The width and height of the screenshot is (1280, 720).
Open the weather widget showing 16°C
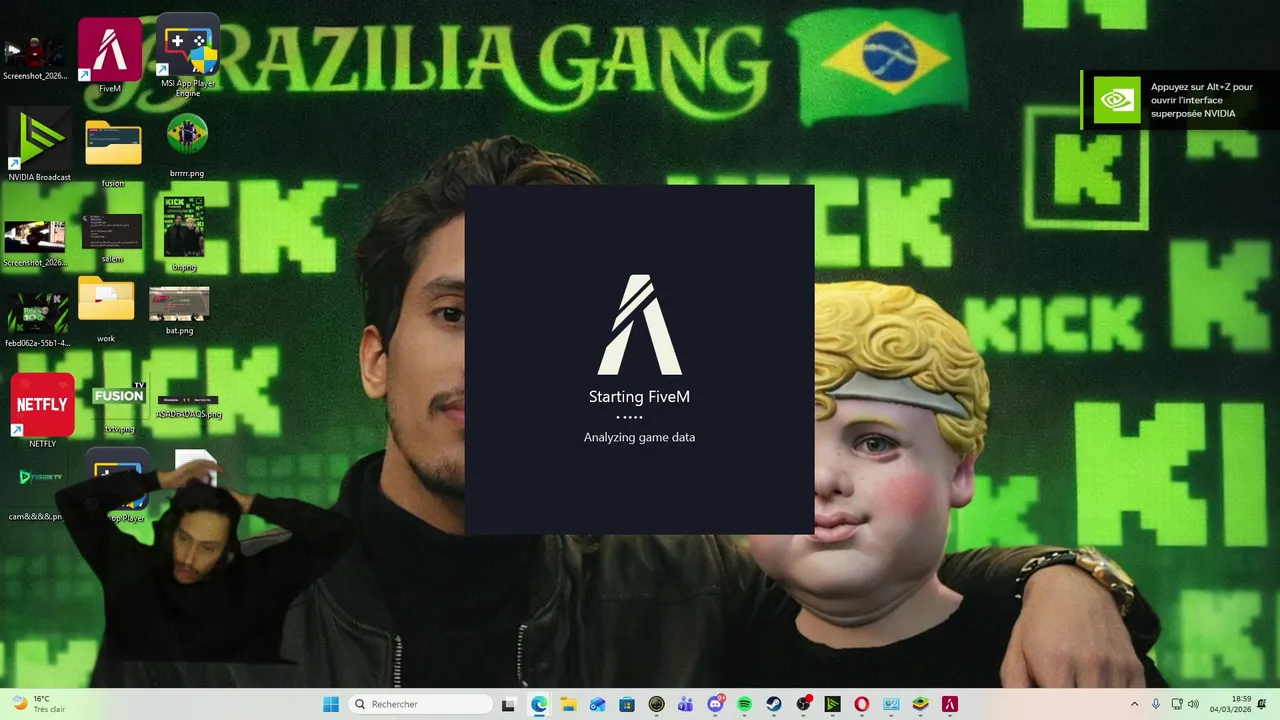point(38,704)
